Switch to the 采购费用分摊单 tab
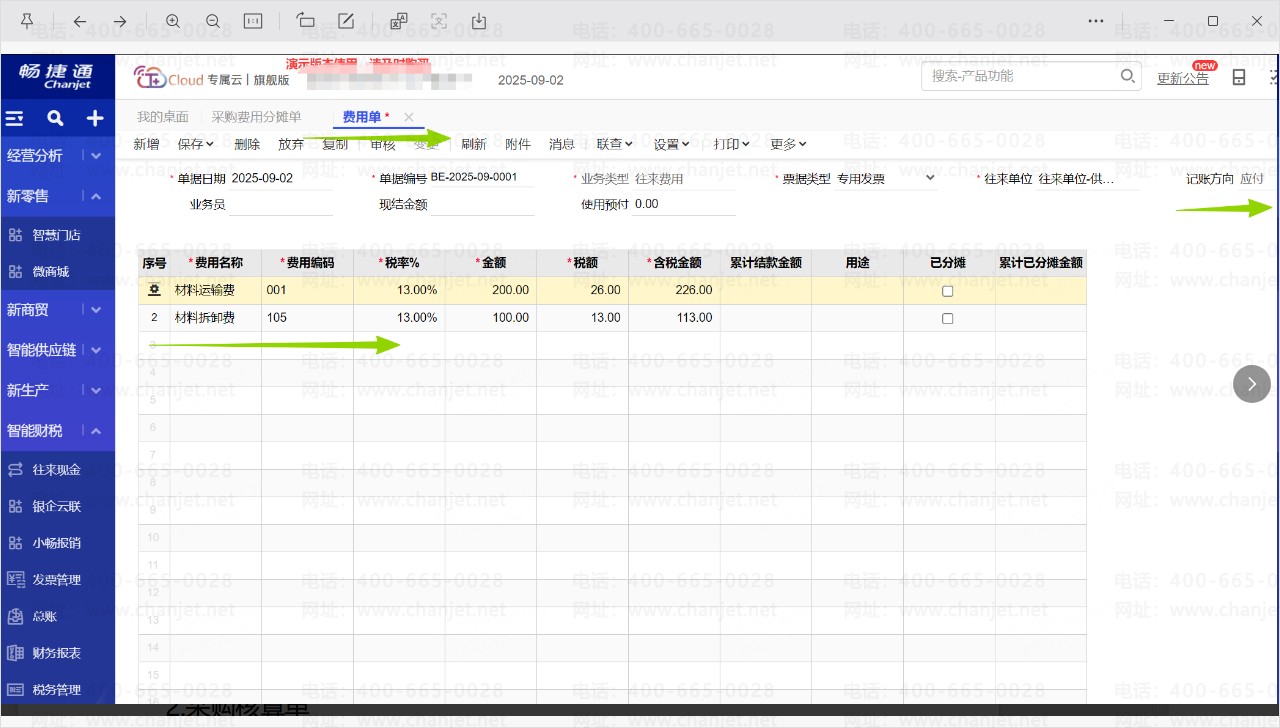1280x728 pixels. [x=257, y=117]
